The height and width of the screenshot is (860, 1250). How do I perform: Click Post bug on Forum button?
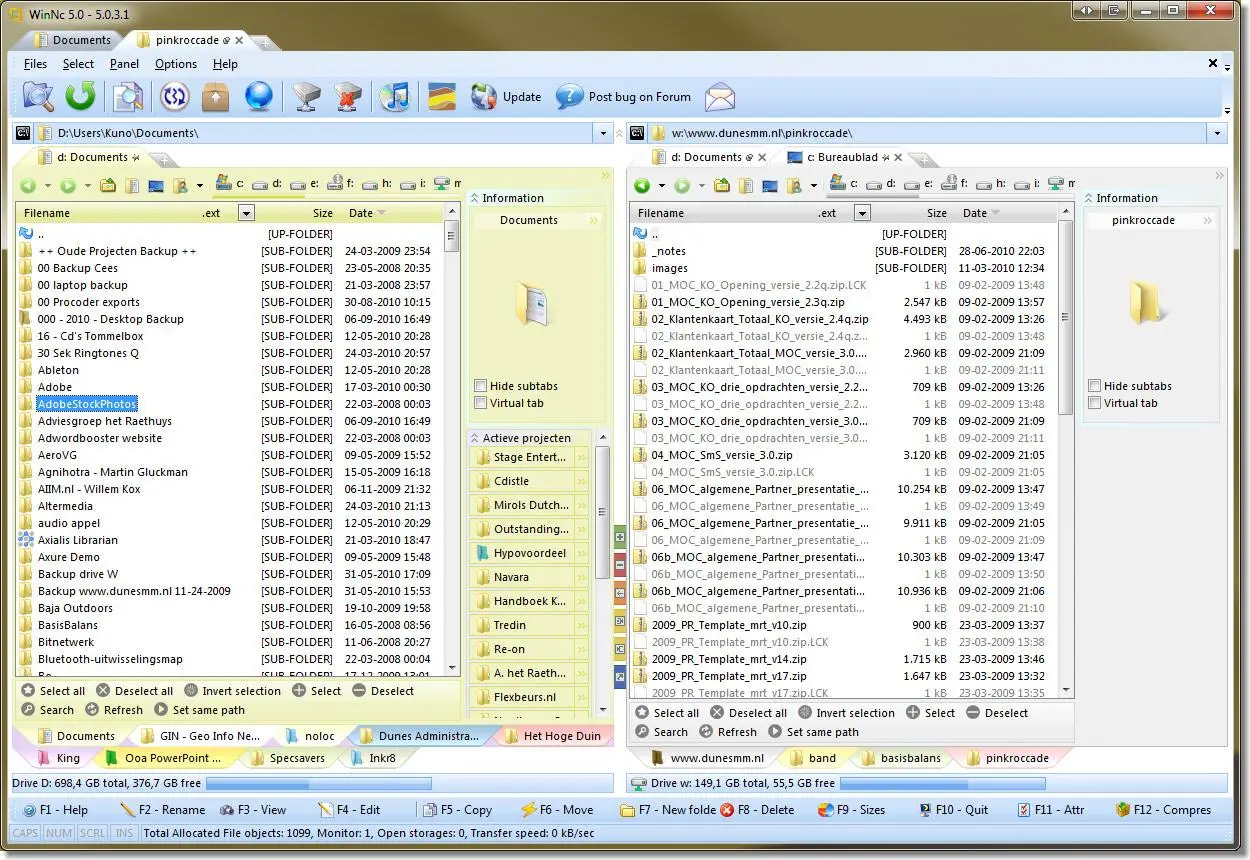623,97
